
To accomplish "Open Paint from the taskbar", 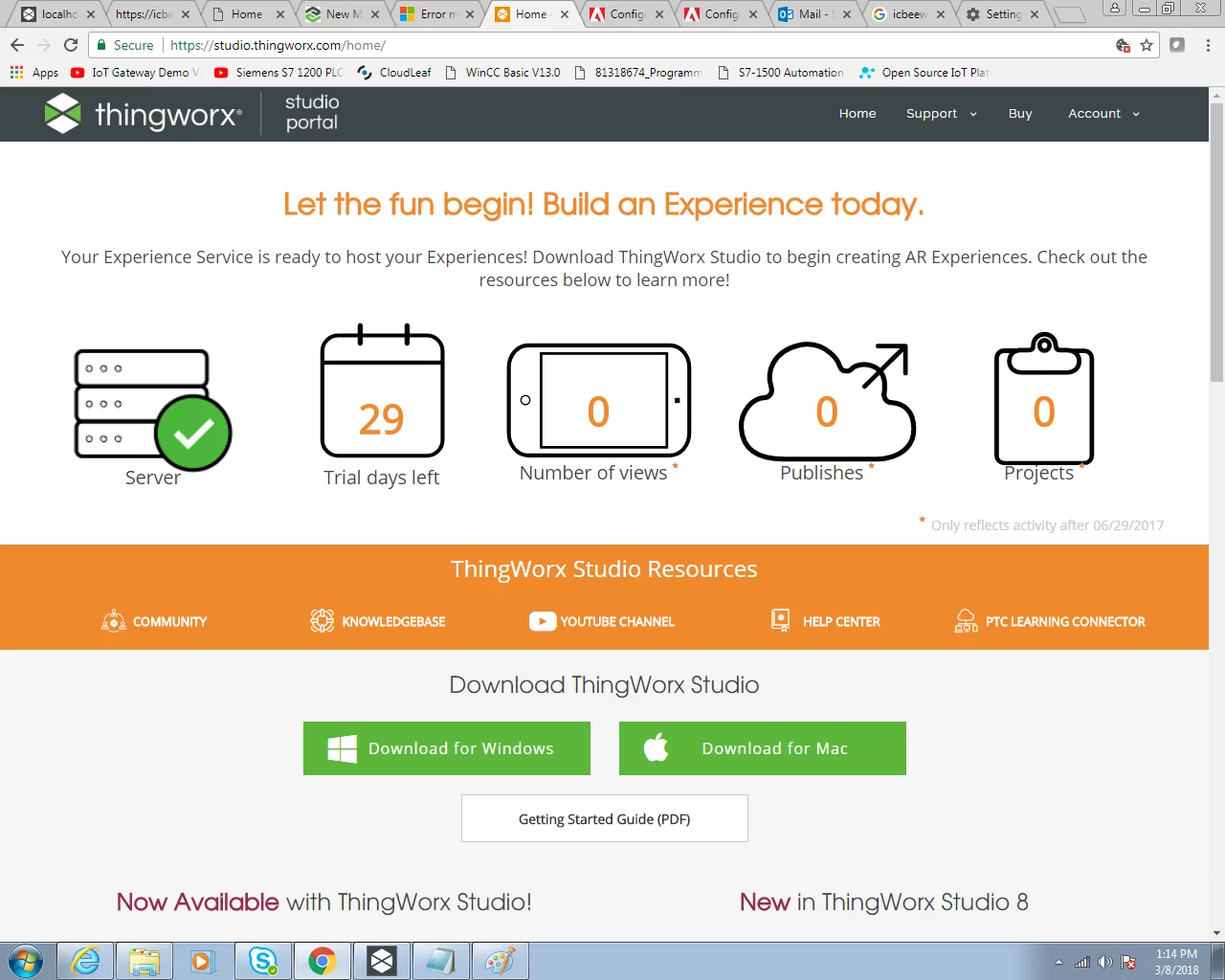I will pos(500,961).
